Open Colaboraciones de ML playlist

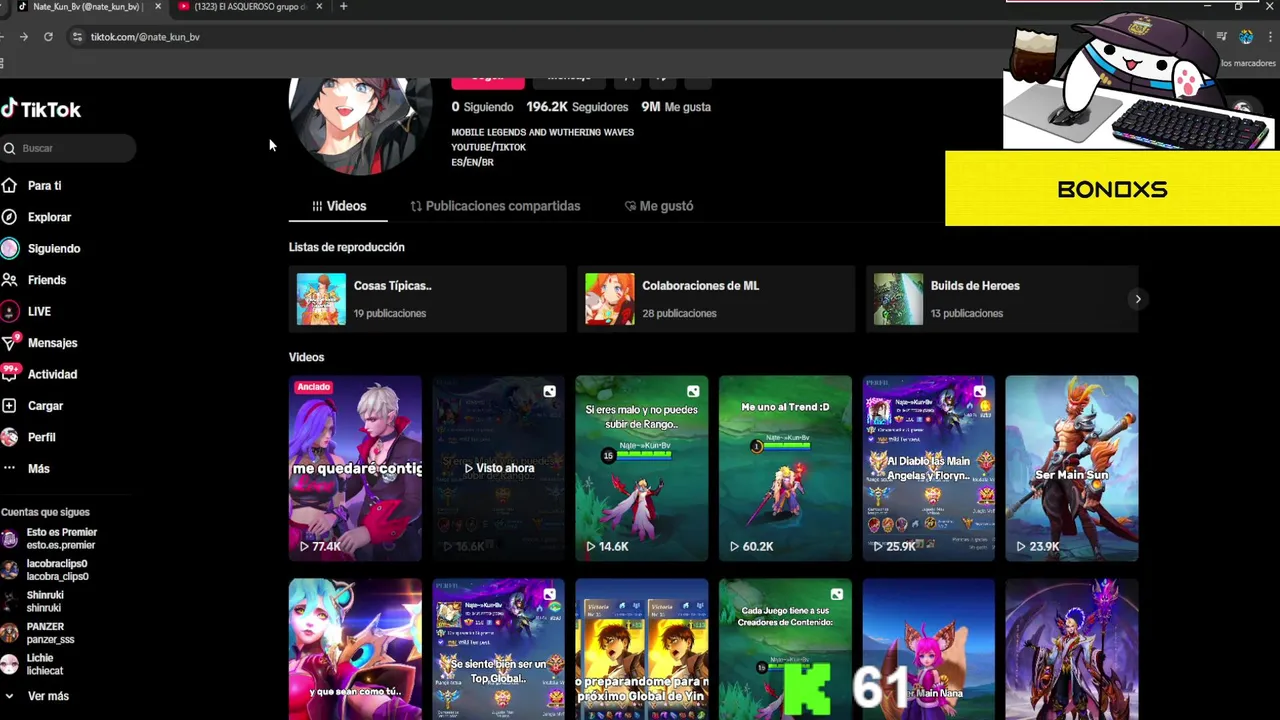click(715, 299)
